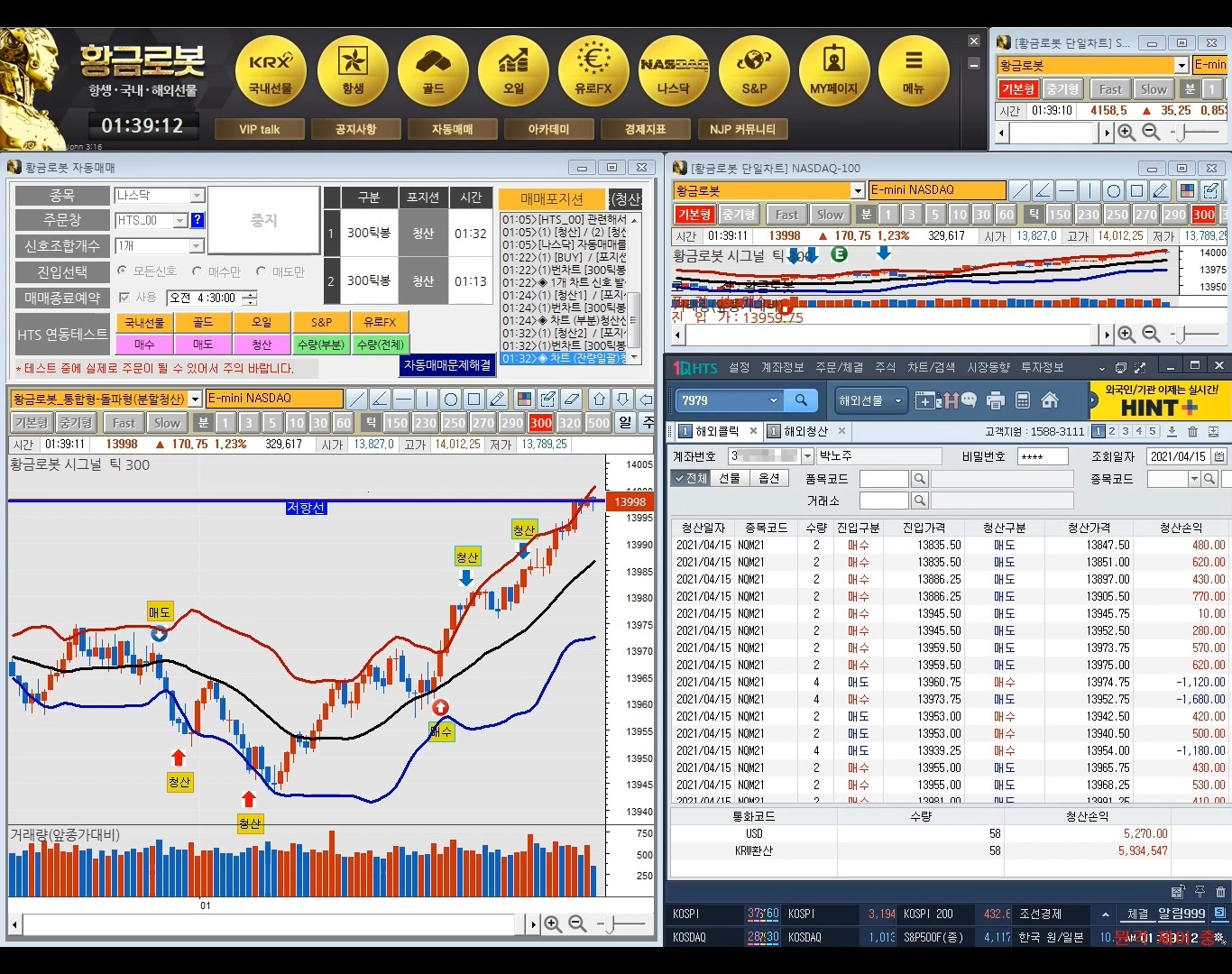Select eraser tool in bottom chart toolbar
The height and width of the screenshot is (974, 1232).
pos(571,399)
